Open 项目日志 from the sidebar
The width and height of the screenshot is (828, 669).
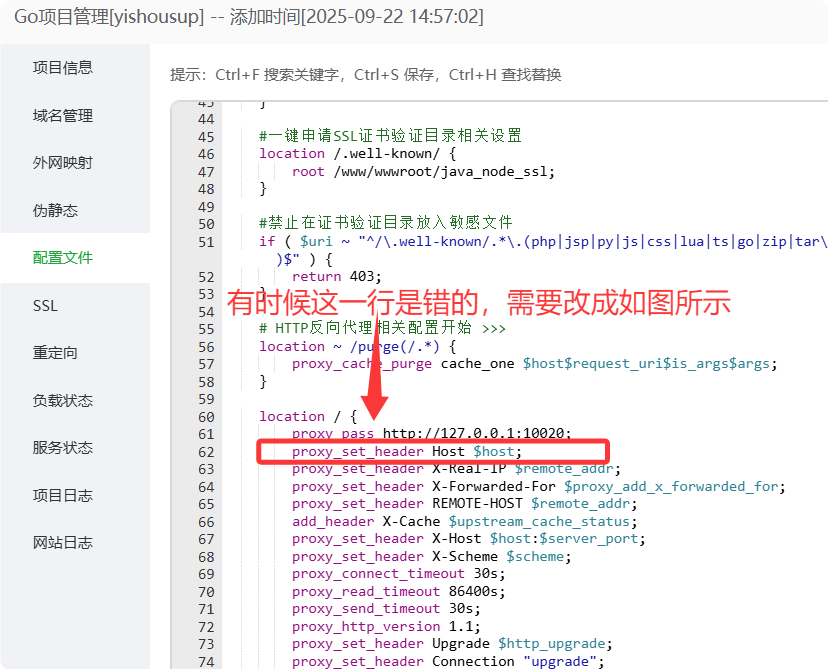63,496
